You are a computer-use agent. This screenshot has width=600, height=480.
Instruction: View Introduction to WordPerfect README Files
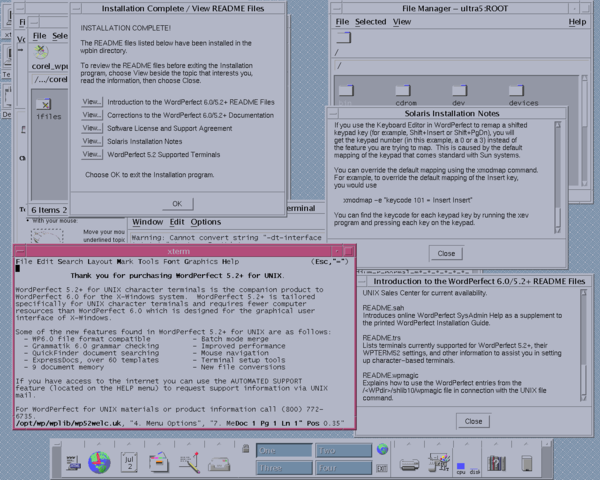(x=92, y=102)
